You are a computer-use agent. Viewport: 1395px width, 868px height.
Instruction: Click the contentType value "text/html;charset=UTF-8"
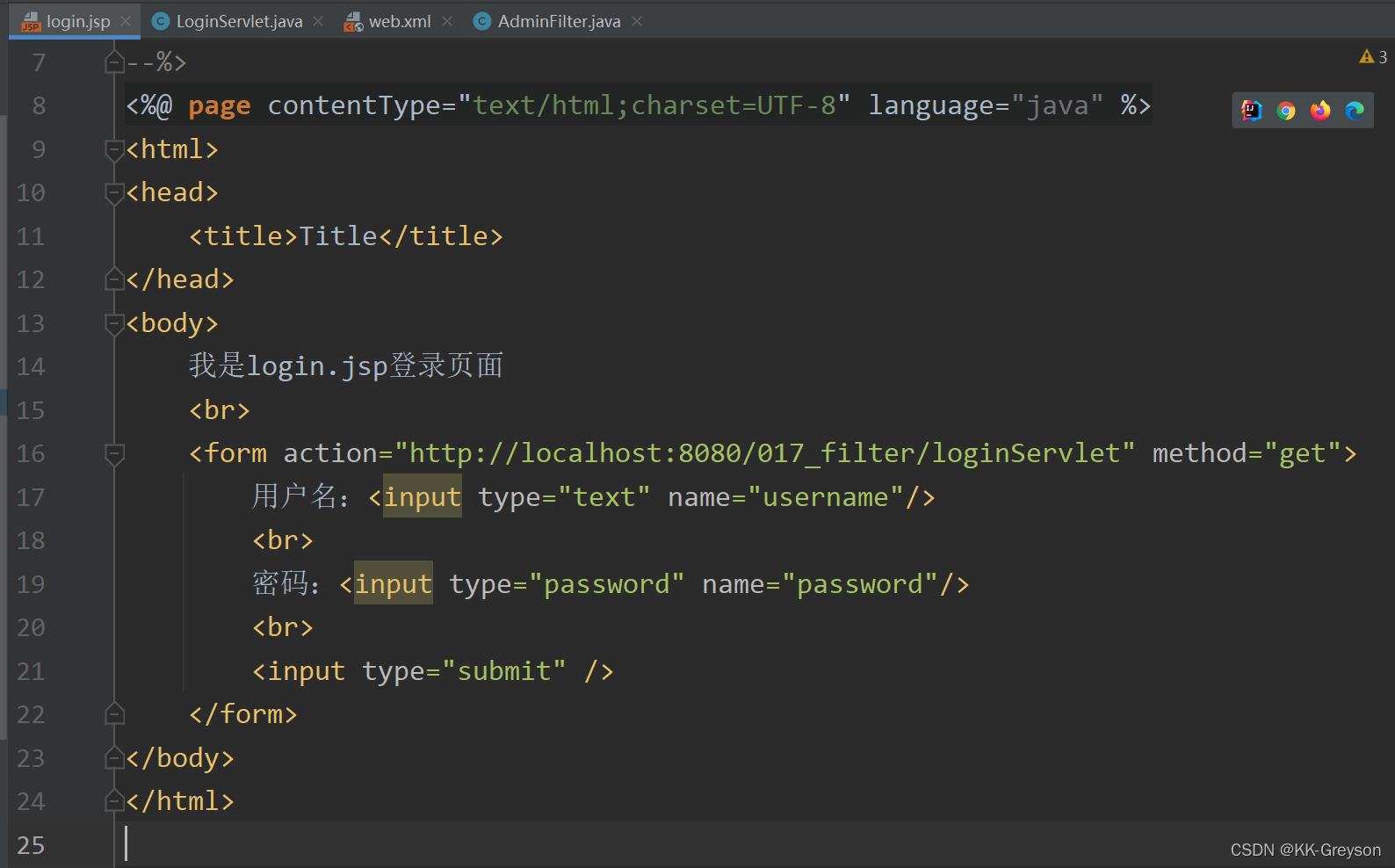point(654,105)
